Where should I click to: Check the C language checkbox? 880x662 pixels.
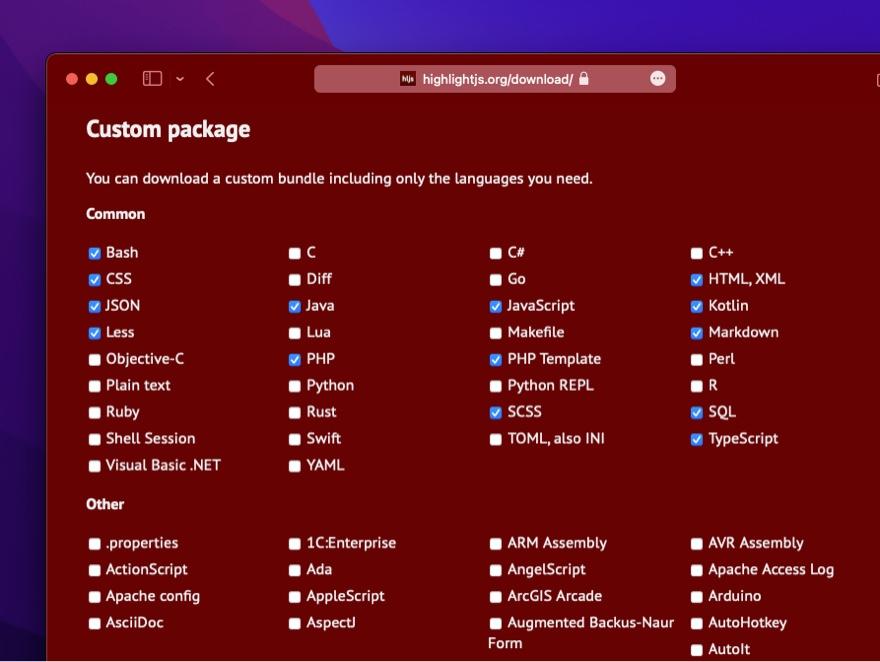295,254
